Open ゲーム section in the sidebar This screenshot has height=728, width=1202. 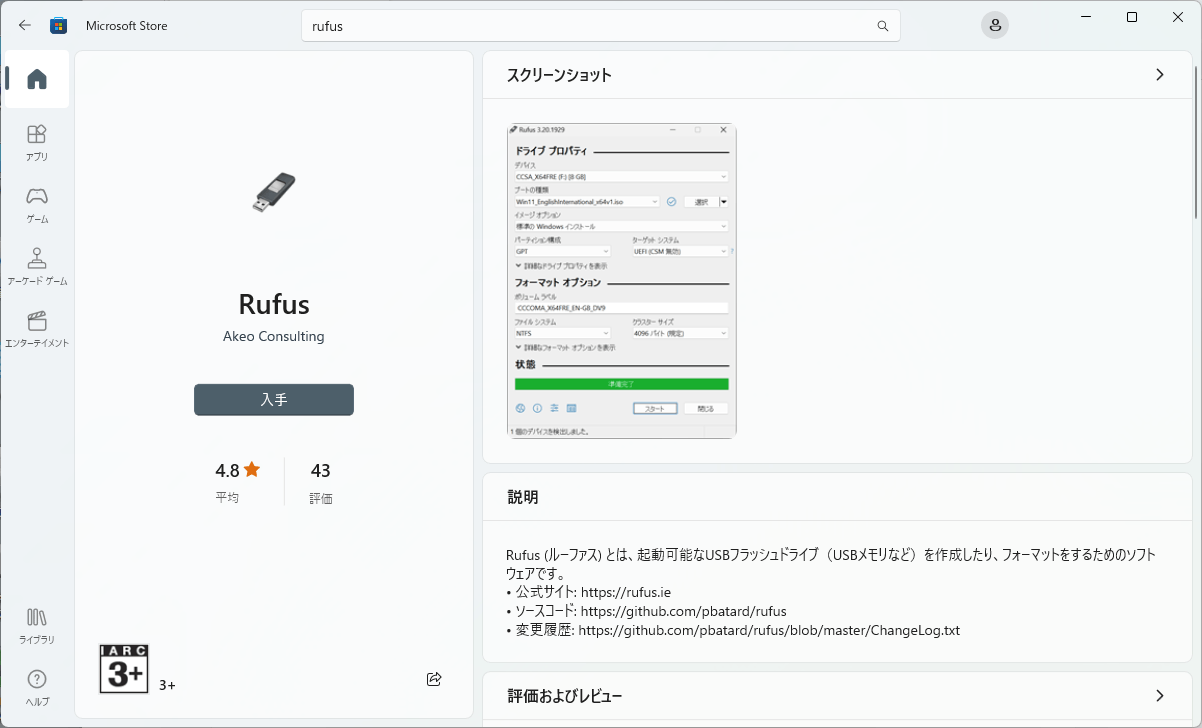pos(37,204)
